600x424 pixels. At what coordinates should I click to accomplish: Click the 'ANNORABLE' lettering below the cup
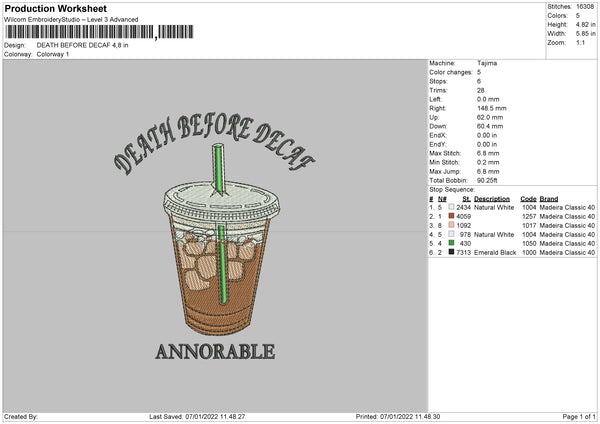(x=215, y=352)
